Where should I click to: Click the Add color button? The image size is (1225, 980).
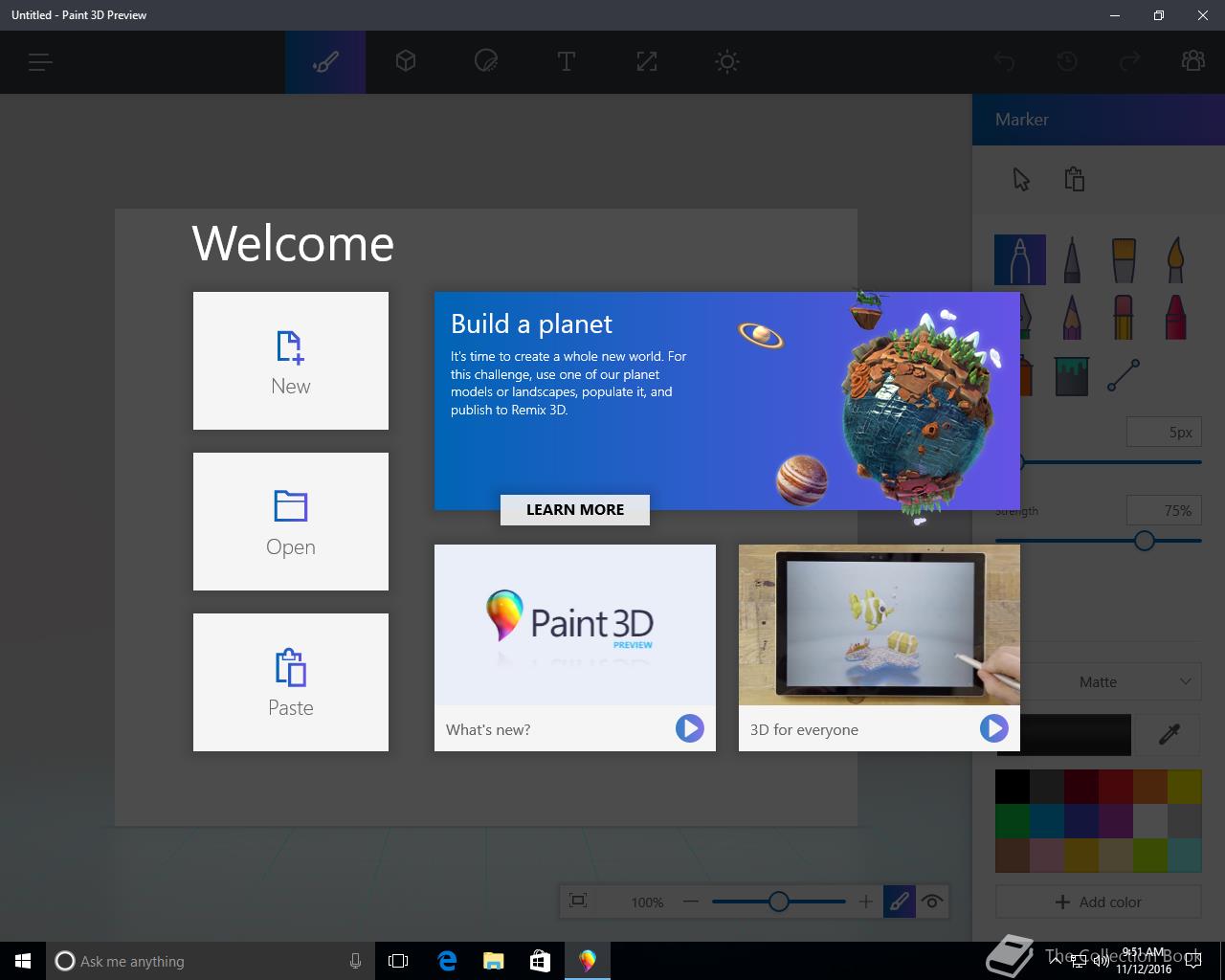1099,902
